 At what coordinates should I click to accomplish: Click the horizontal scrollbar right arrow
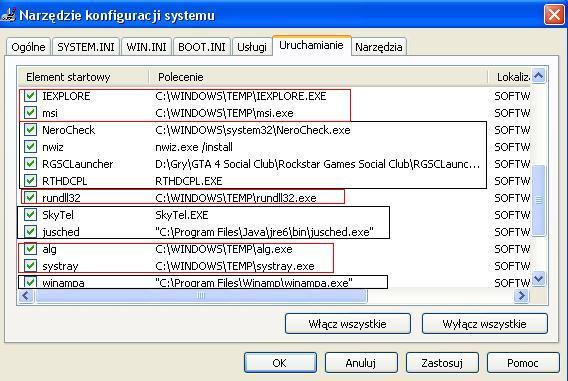(x=522, y=296)
